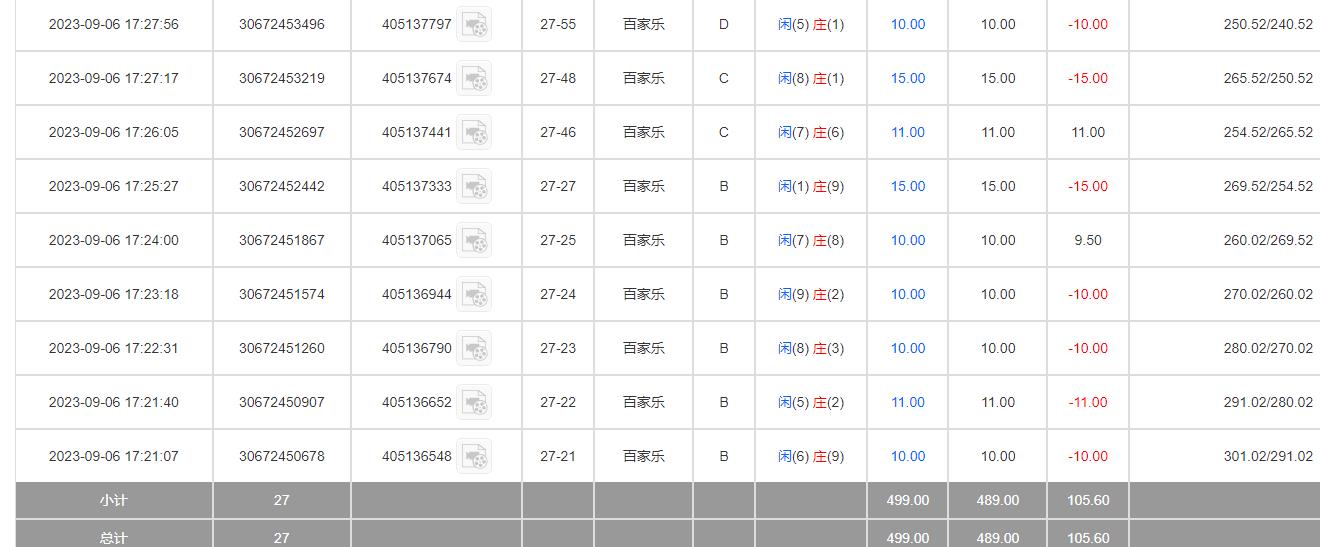Screen dimensions: 1320x547
Task: Select table number 27-55 cell
Action: tap(558, 24)
